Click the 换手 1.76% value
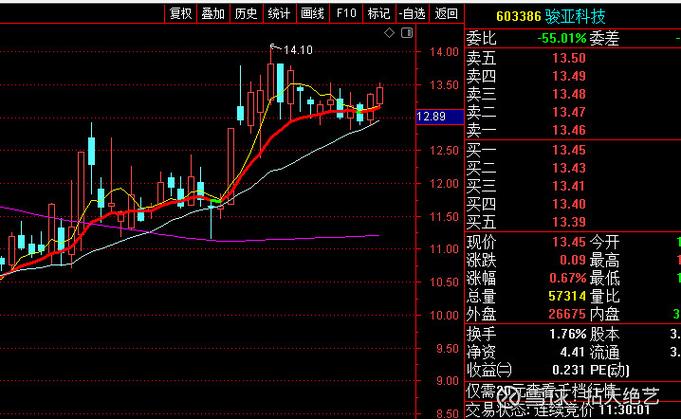The image size is (681, 419). (x=568, y=334)
